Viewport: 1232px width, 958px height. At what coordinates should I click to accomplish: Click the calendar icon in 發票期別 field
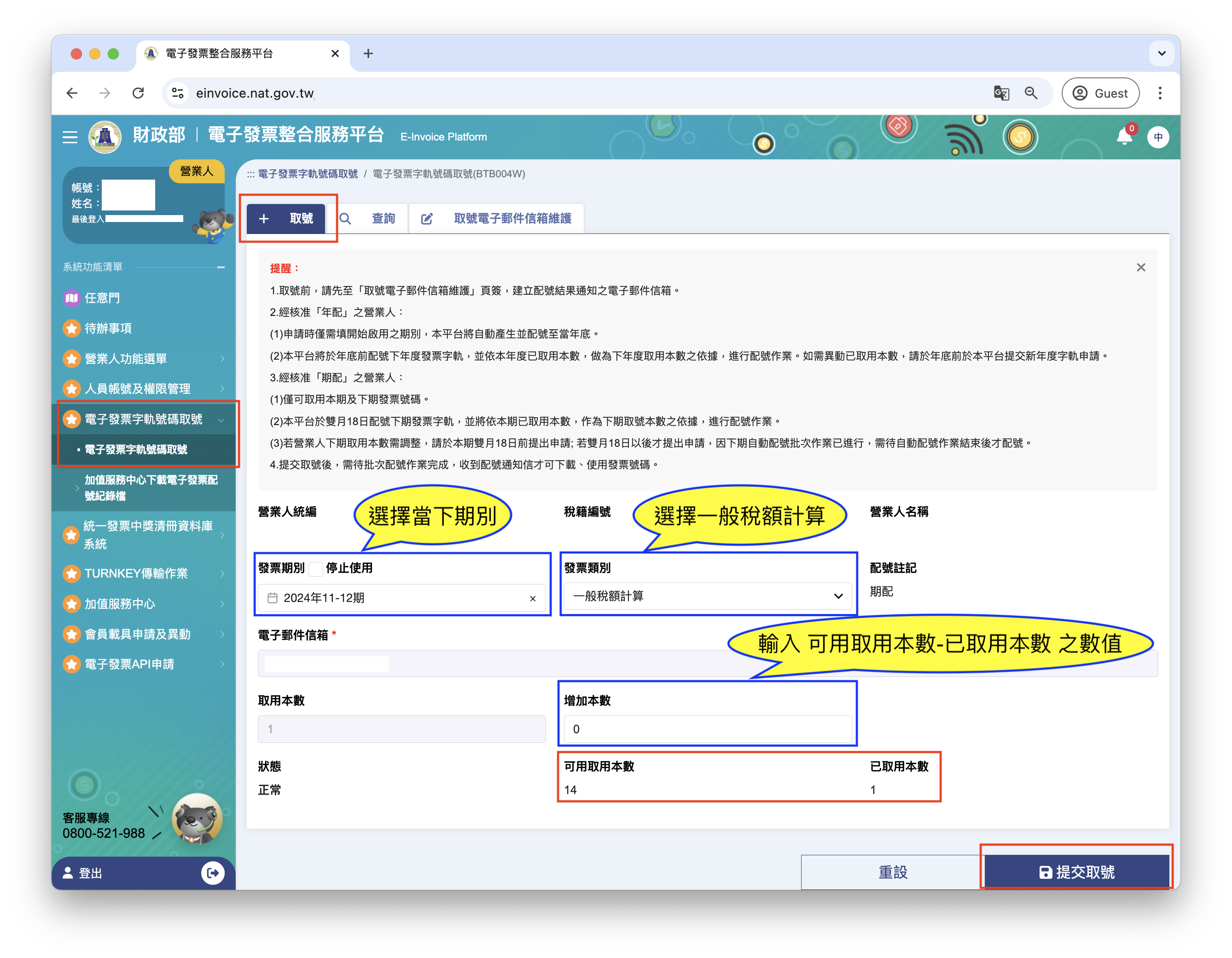pos(273,598)
